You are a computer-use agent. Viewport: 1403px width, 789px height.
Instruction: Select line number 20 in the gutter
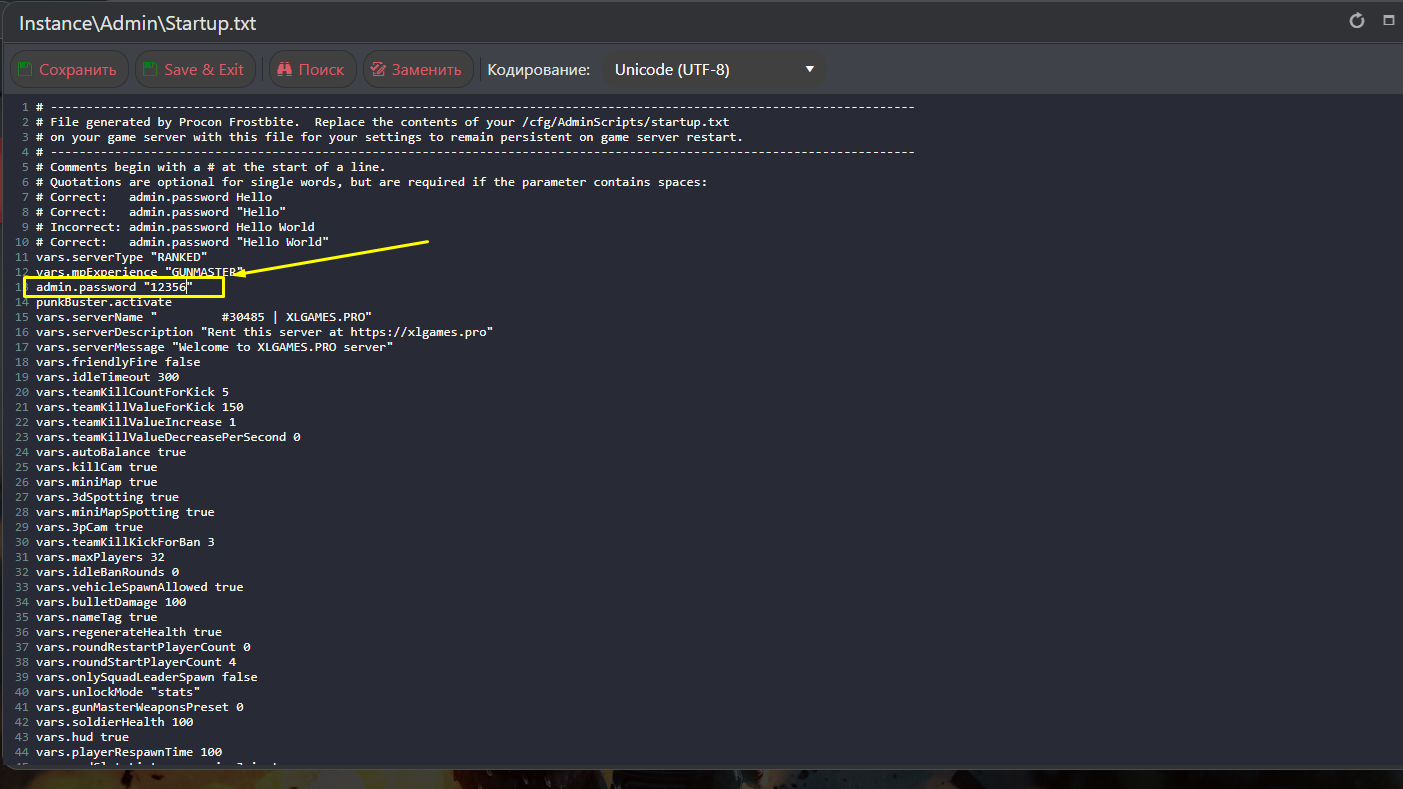(x=25, y=392)
